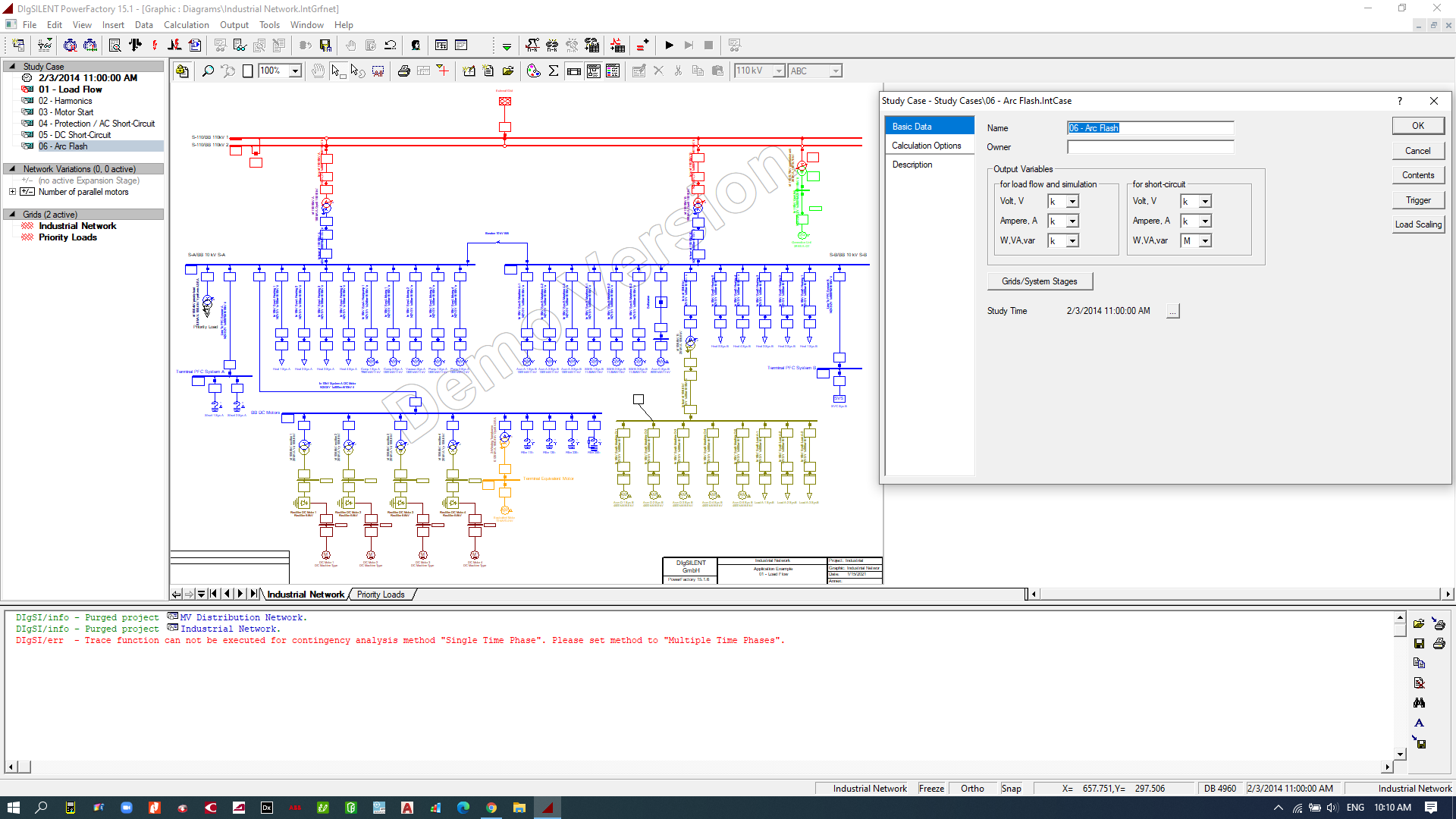Toggle Ortho mode in the status bar
Viewport: 1456px width, 819px height.
click(972, 789)
